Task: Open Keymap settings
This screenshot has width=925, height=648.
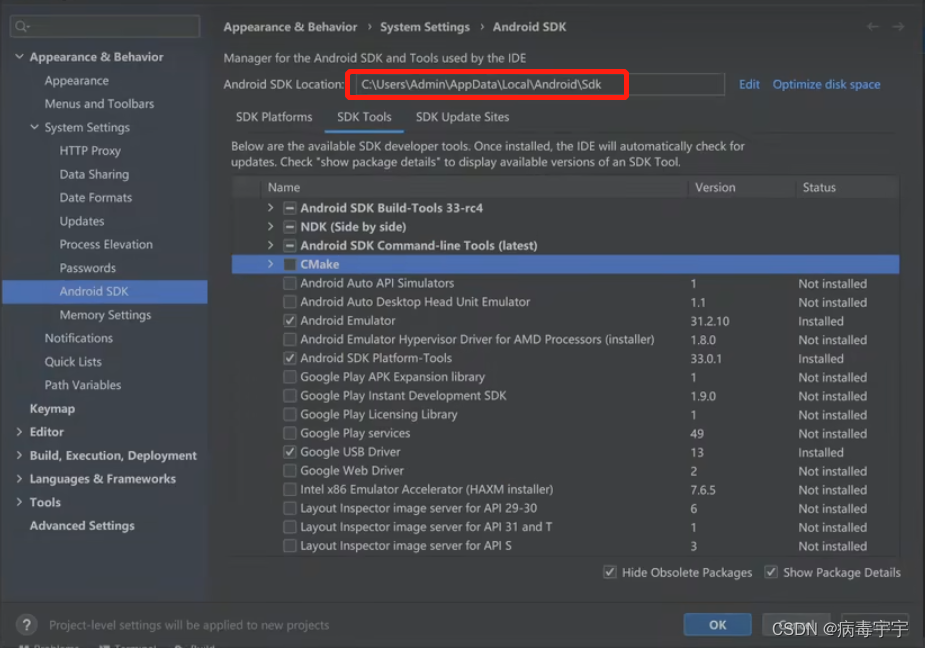Action: click(x=52, y=408)
